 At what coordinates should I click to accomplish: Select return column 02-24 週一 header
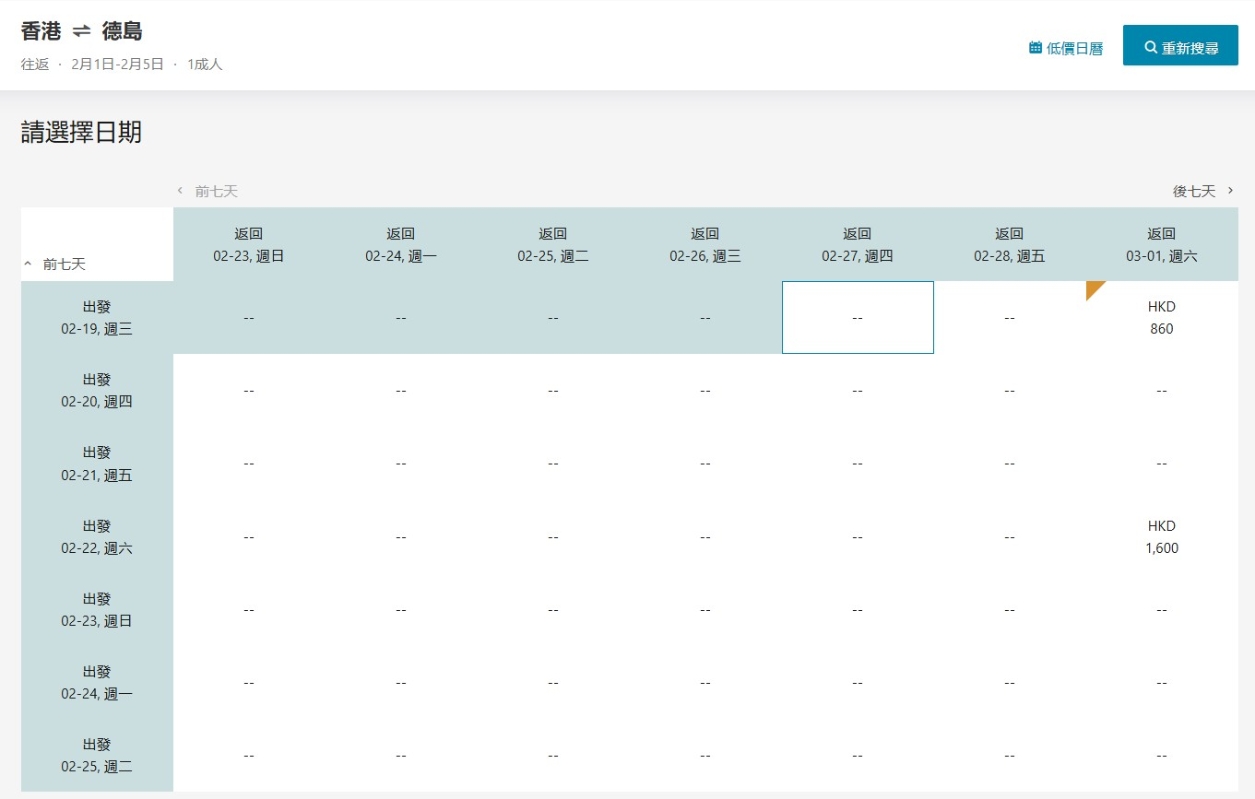pos(401,245)
